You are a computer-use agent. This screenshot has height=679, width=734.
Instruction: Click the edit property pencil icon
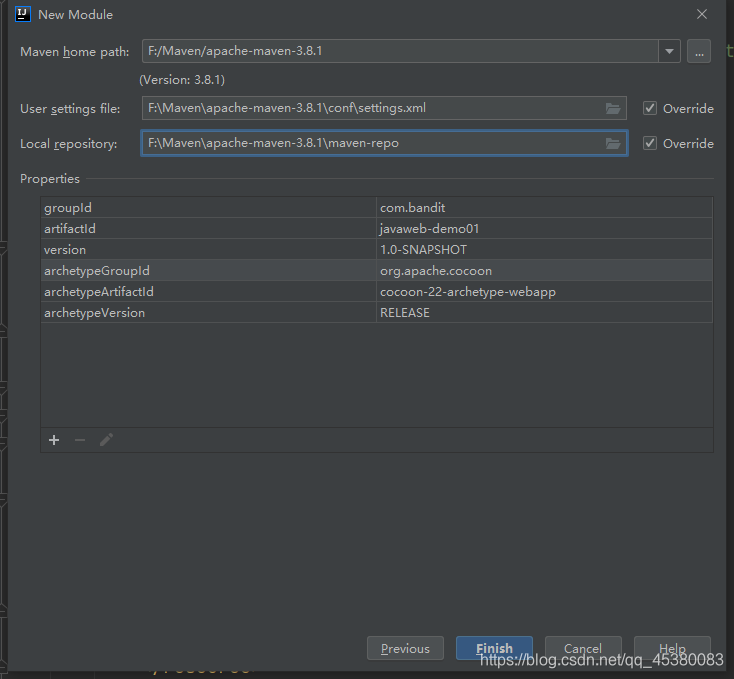tap(106, 440)
